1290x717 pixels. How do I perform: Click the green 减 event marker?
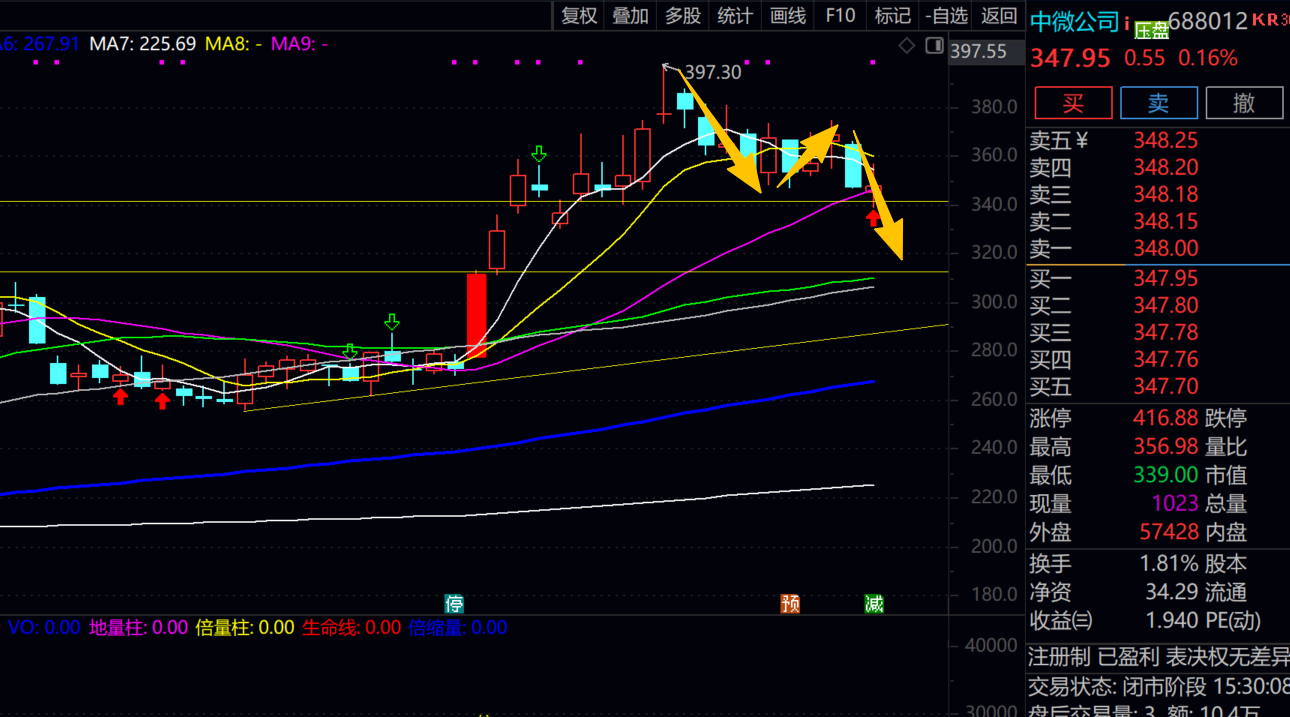[874, 603]
